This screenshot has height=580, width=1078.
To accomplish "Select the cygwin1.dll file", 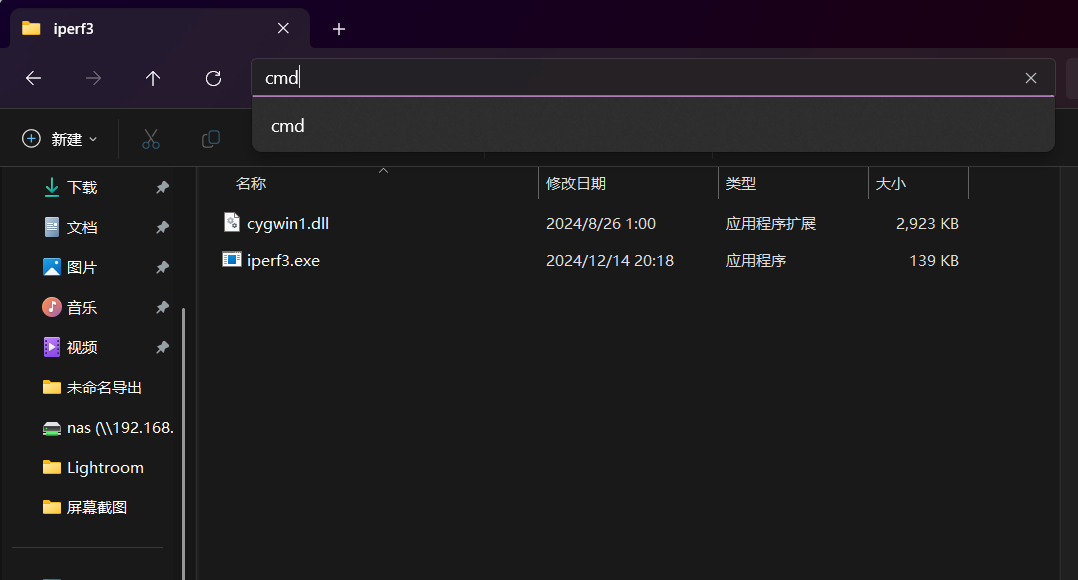I will point(287,223).
